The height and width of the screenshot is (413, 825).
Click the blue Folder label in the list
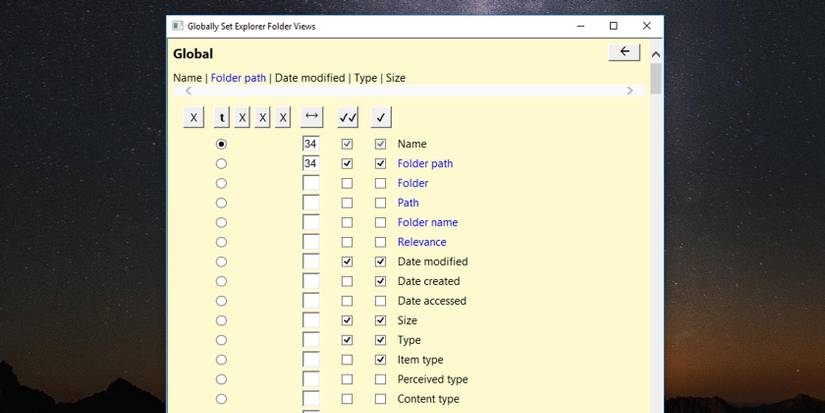point(413,183)
